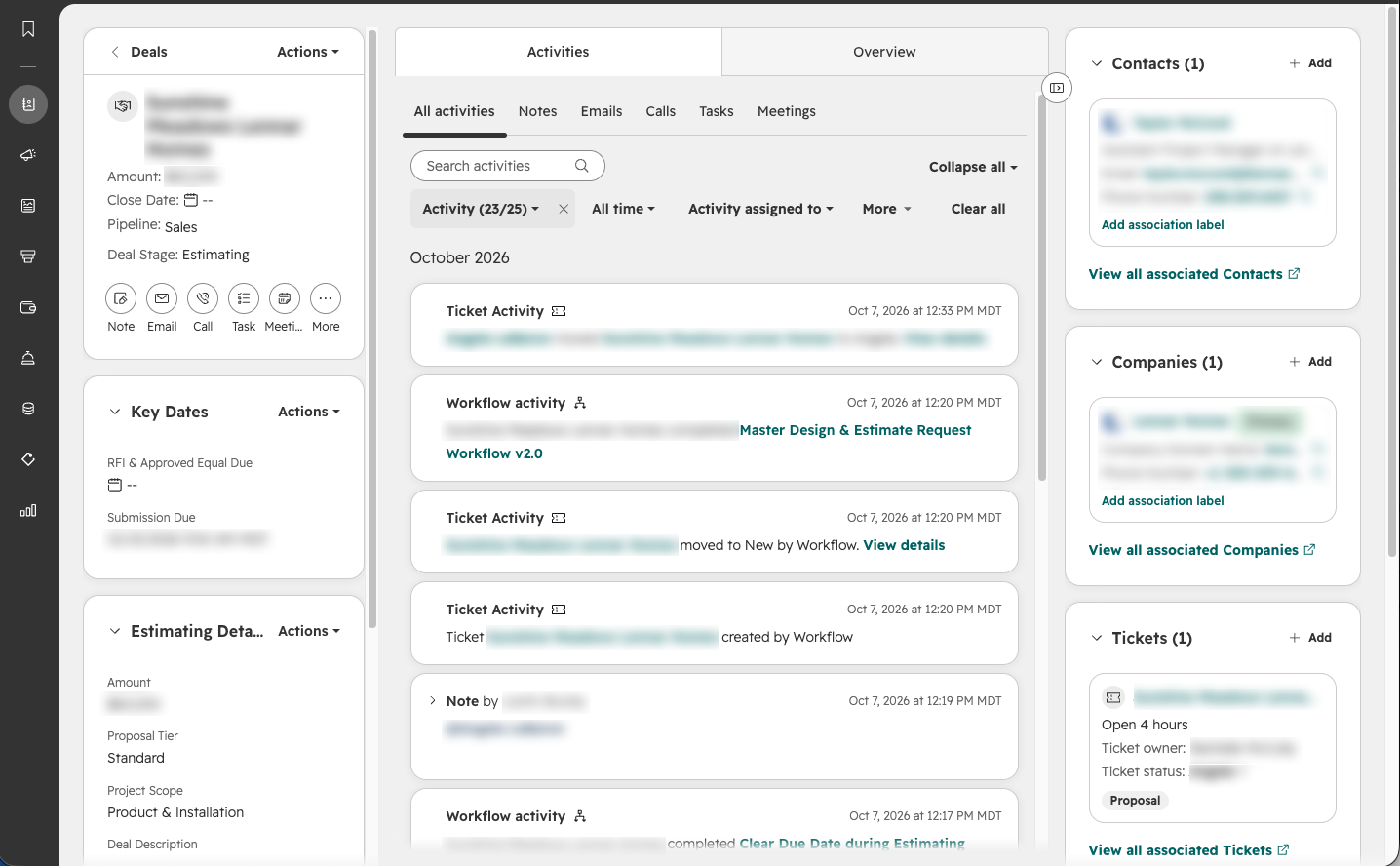The width and height of the screenshot is (1400, 866).
Task: Collapse the Key Dates section
Action: (115, 412)
